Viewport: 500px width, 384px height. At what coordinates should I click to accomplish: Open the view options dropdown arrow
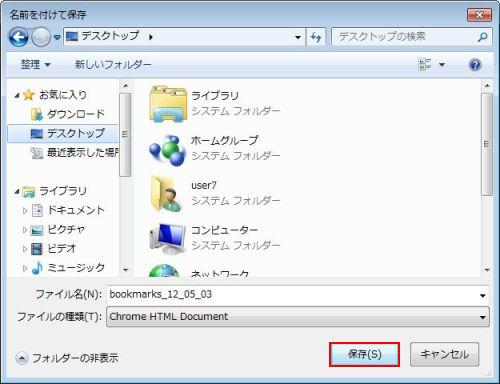pyautogui.click(x=442, y=65)
